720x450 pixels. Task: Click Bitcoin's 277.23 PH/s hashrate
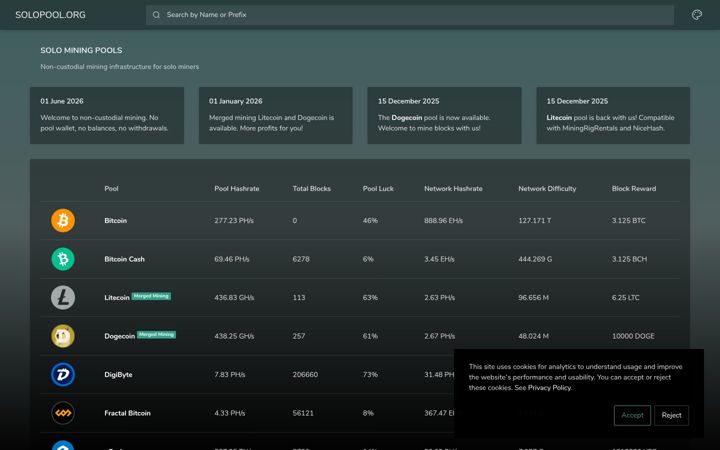[x=234, y=220]
